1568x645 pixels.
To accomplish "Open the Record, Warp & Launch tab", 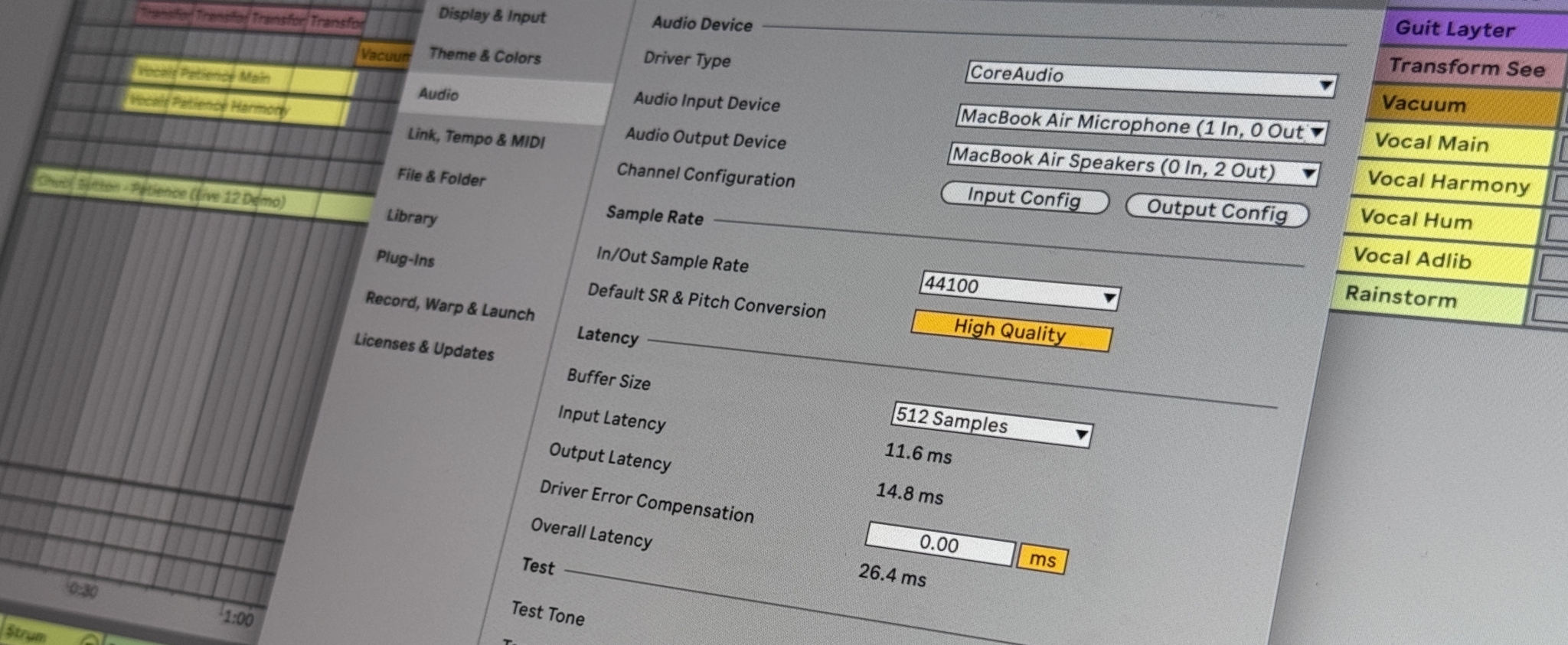I will point(449,306).
